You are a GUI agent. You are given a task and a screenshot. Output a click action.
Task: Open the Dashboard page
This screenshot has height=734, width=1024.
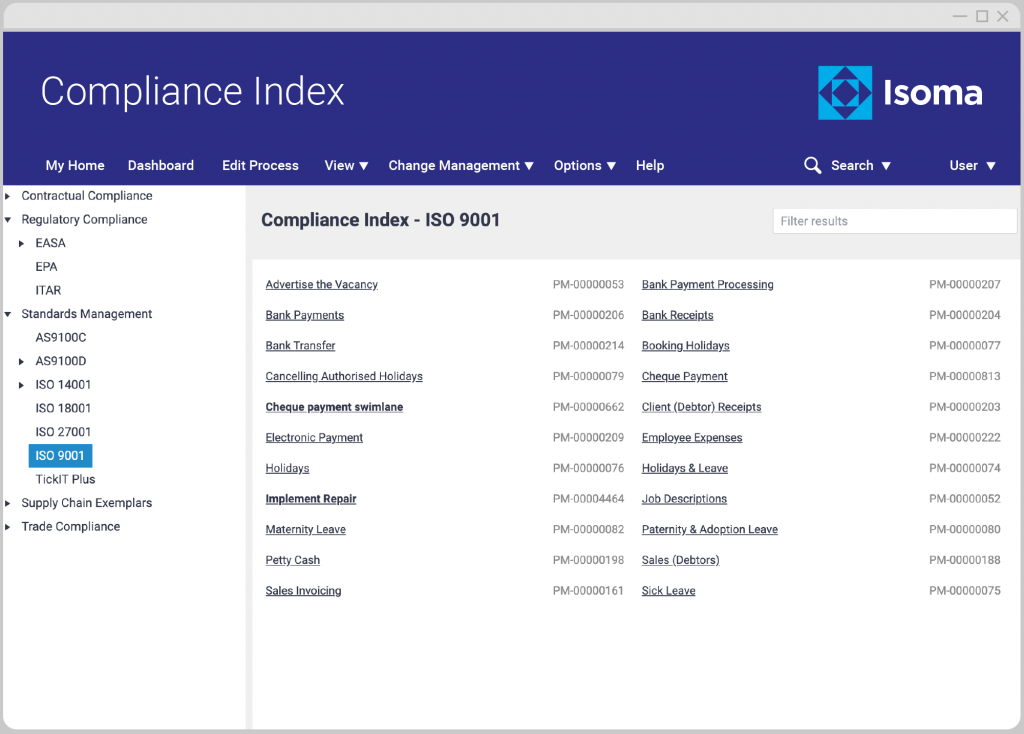pyautogui.click(x=160, y=165)
